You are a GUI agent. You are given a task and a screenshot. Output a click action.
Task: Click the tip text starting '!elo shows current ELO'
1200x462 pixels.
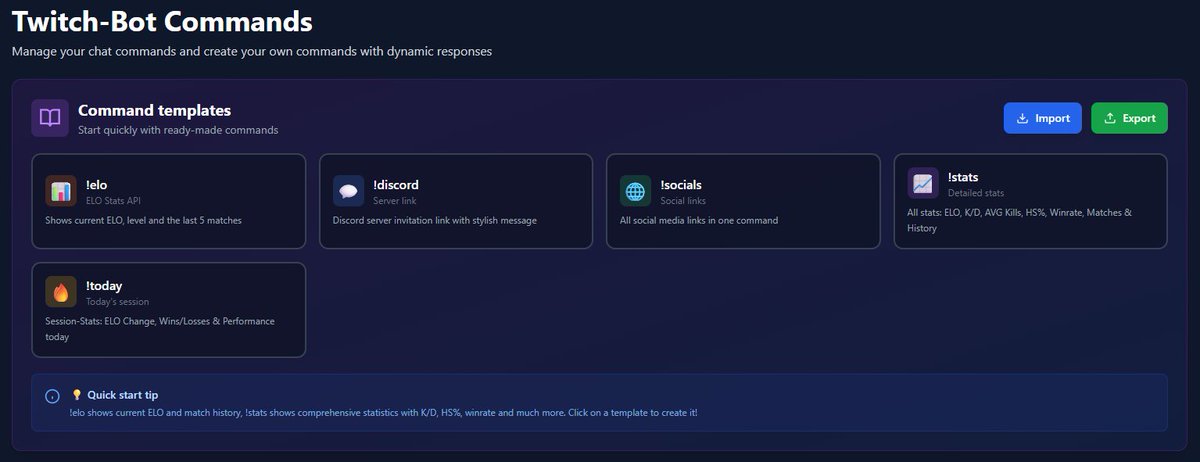pyautogui.click(x=384, y=412)
